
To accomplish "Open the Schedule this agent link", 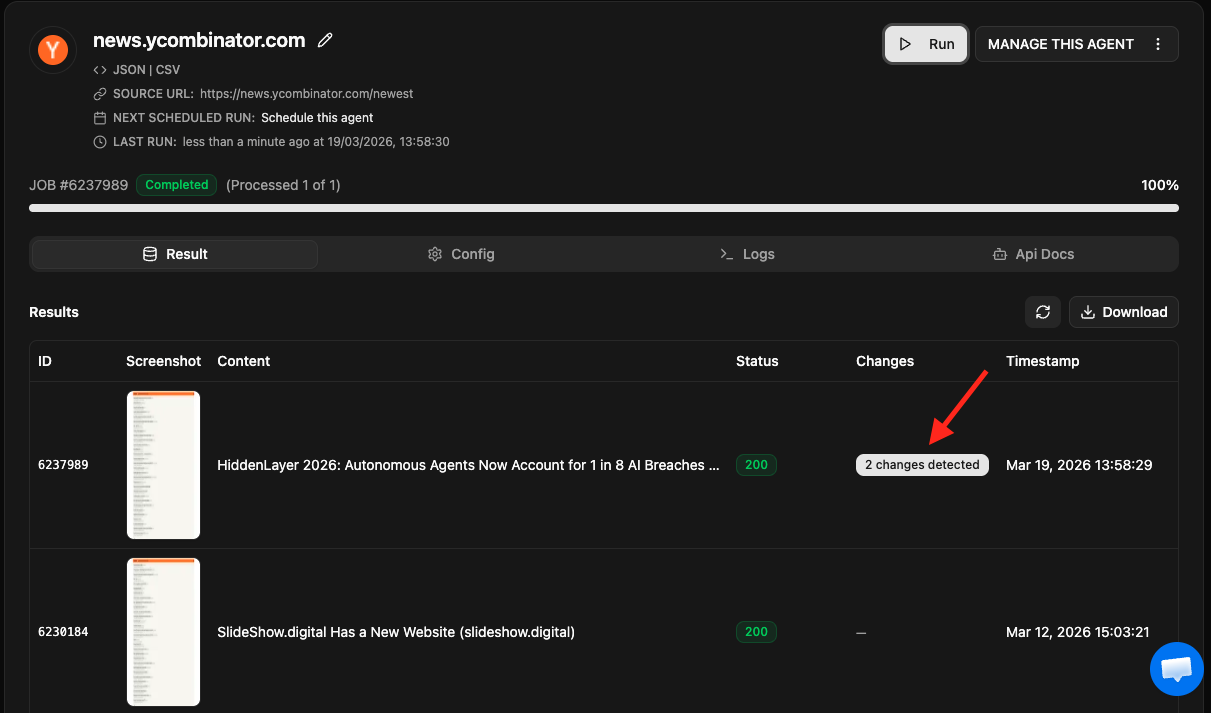I will [317, 118].
